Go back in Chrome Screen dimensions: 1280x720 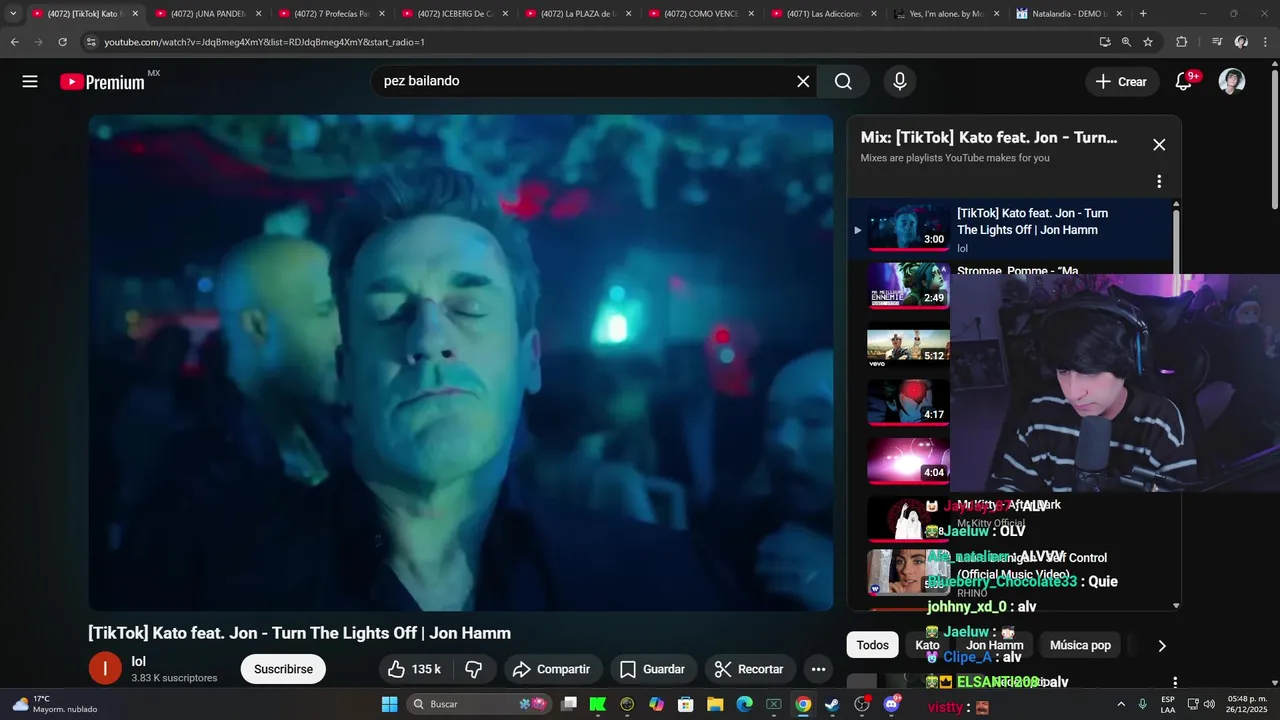tap(14, 42)
